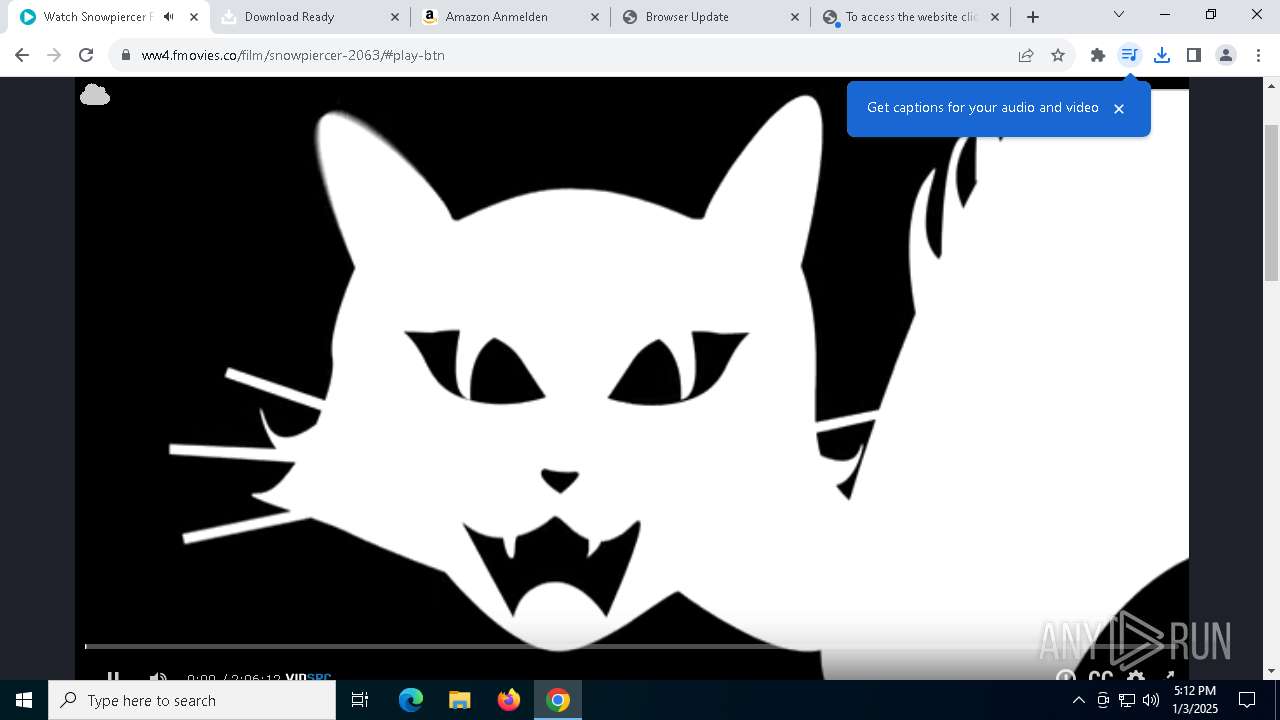Open the Chrome three-dot menu
The image size is (1280, 720).
click(x=1257, y=55)
